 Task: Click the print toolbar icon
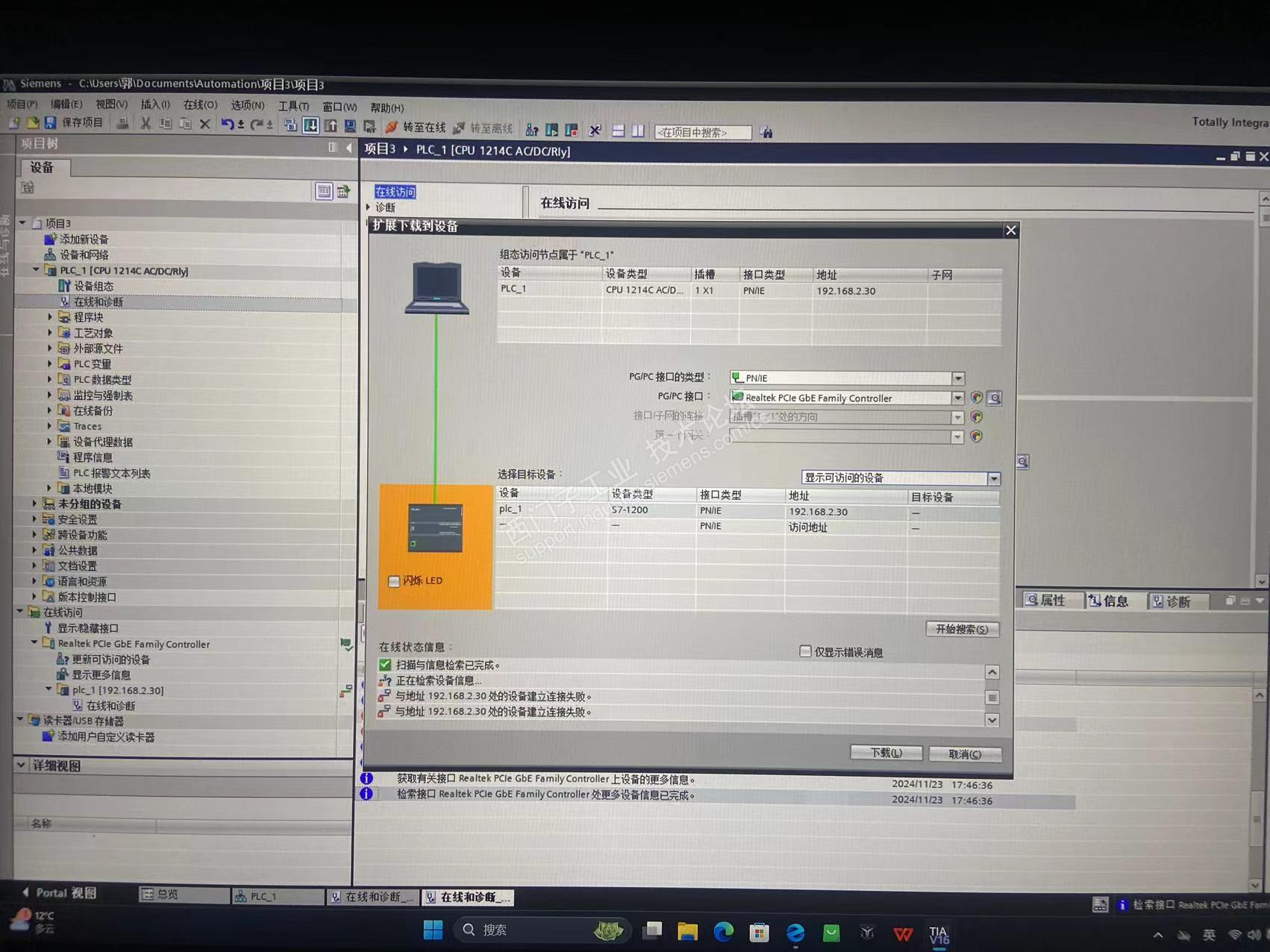click(x=122, y=123)
